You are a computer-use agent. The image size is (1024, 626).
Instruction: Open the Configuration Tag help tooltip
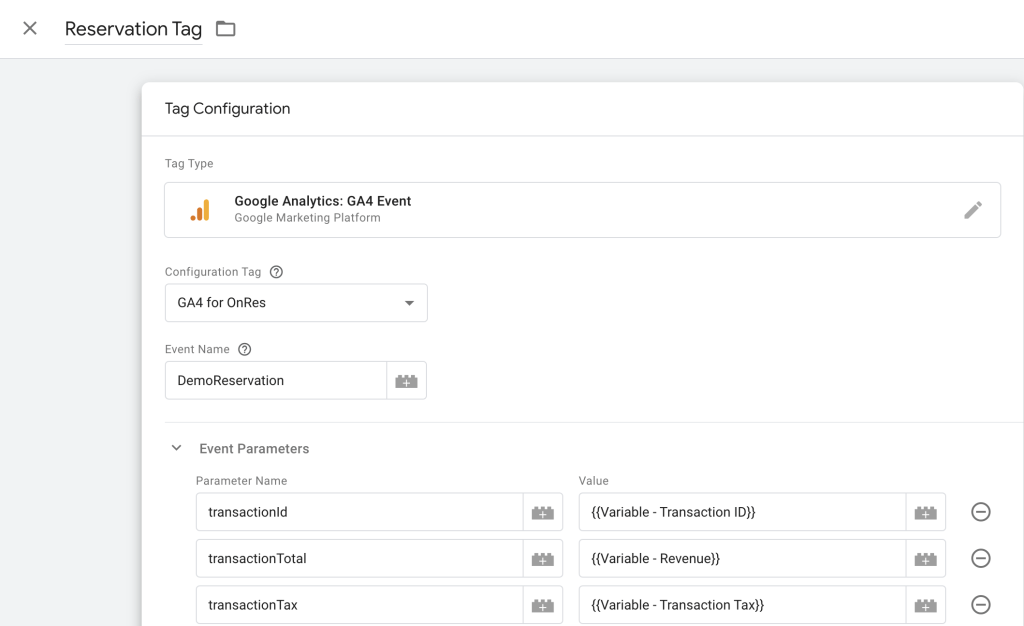click(277, 272)
